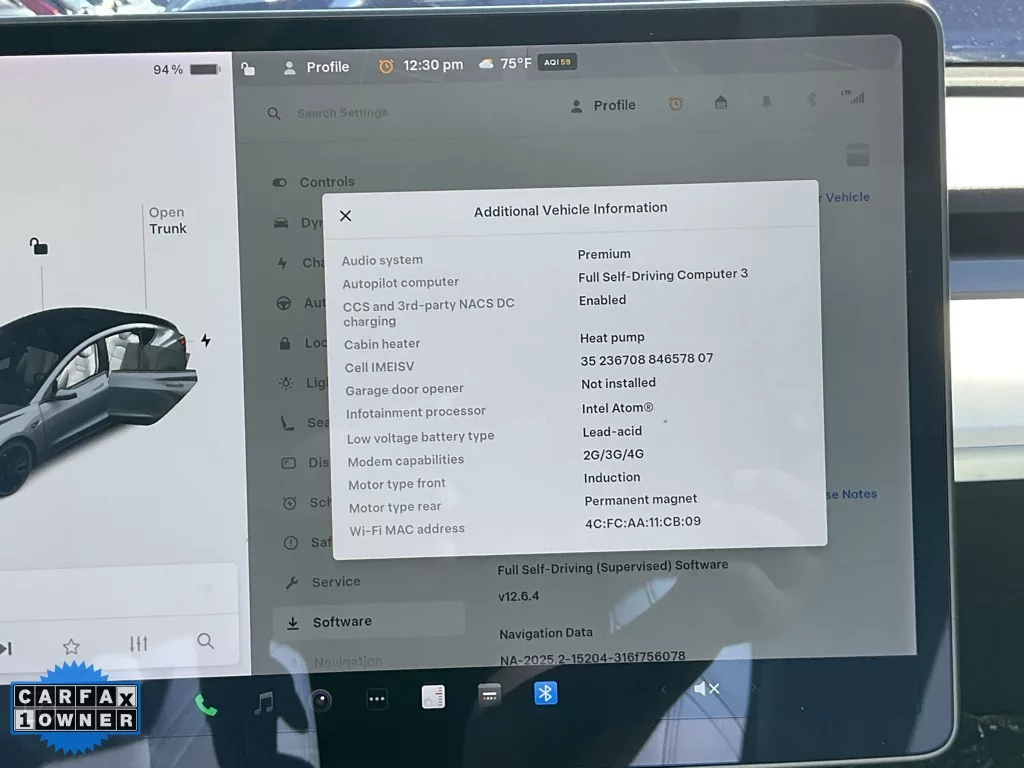
Task: Close the Additional Vehicle Information dialog
Action: click(345, 216)
